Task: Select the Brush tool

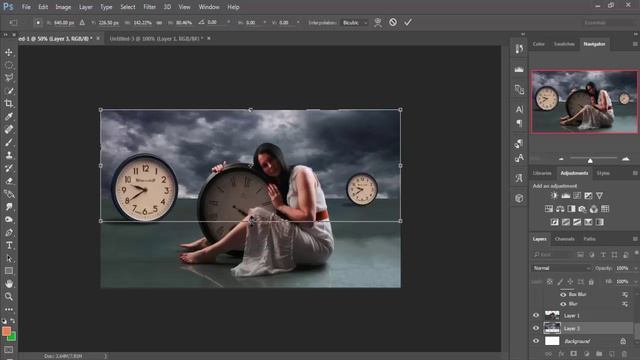Action: click(x=9, y=142)
